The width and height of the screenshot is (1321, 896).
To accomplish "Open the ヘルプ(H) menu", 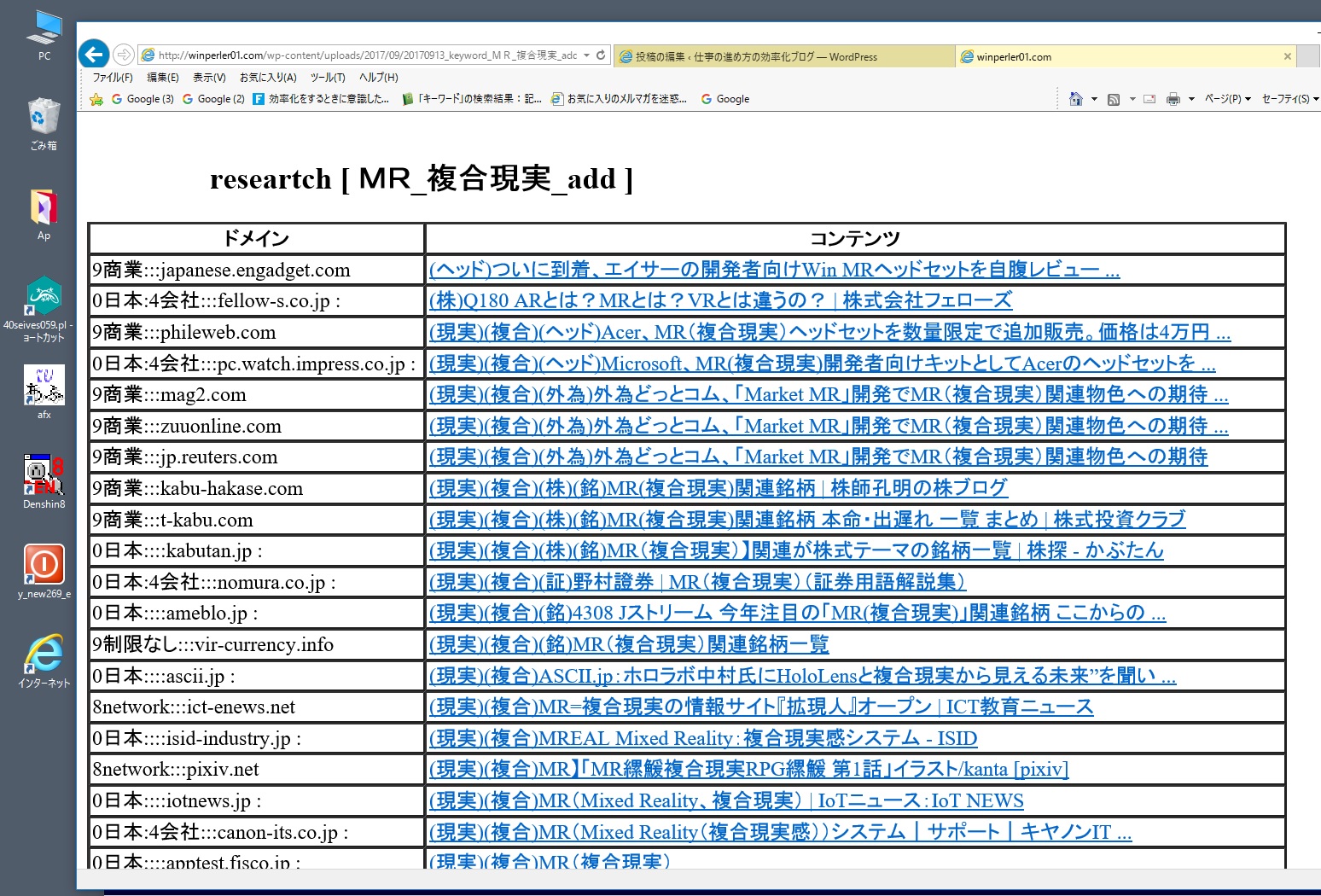I will coord(378,77).
